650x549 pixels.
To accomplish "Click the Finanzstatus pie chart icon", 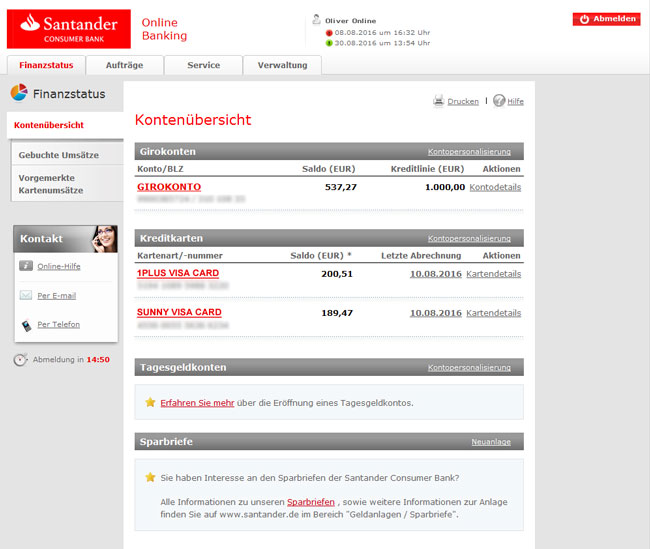I will [19, 92].
